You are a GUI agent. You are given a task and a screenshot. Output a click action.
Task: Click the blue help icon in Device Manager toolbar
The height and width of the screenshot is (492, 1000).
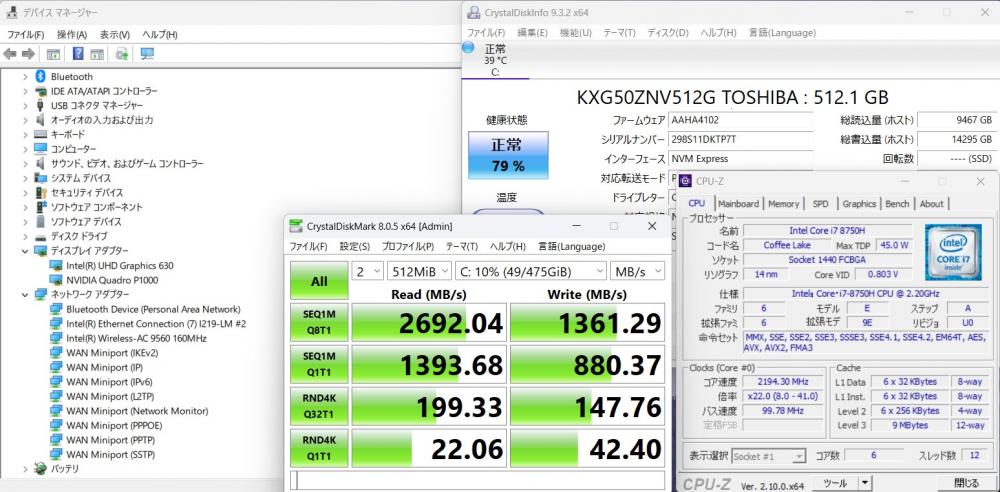tap(78, 54)
